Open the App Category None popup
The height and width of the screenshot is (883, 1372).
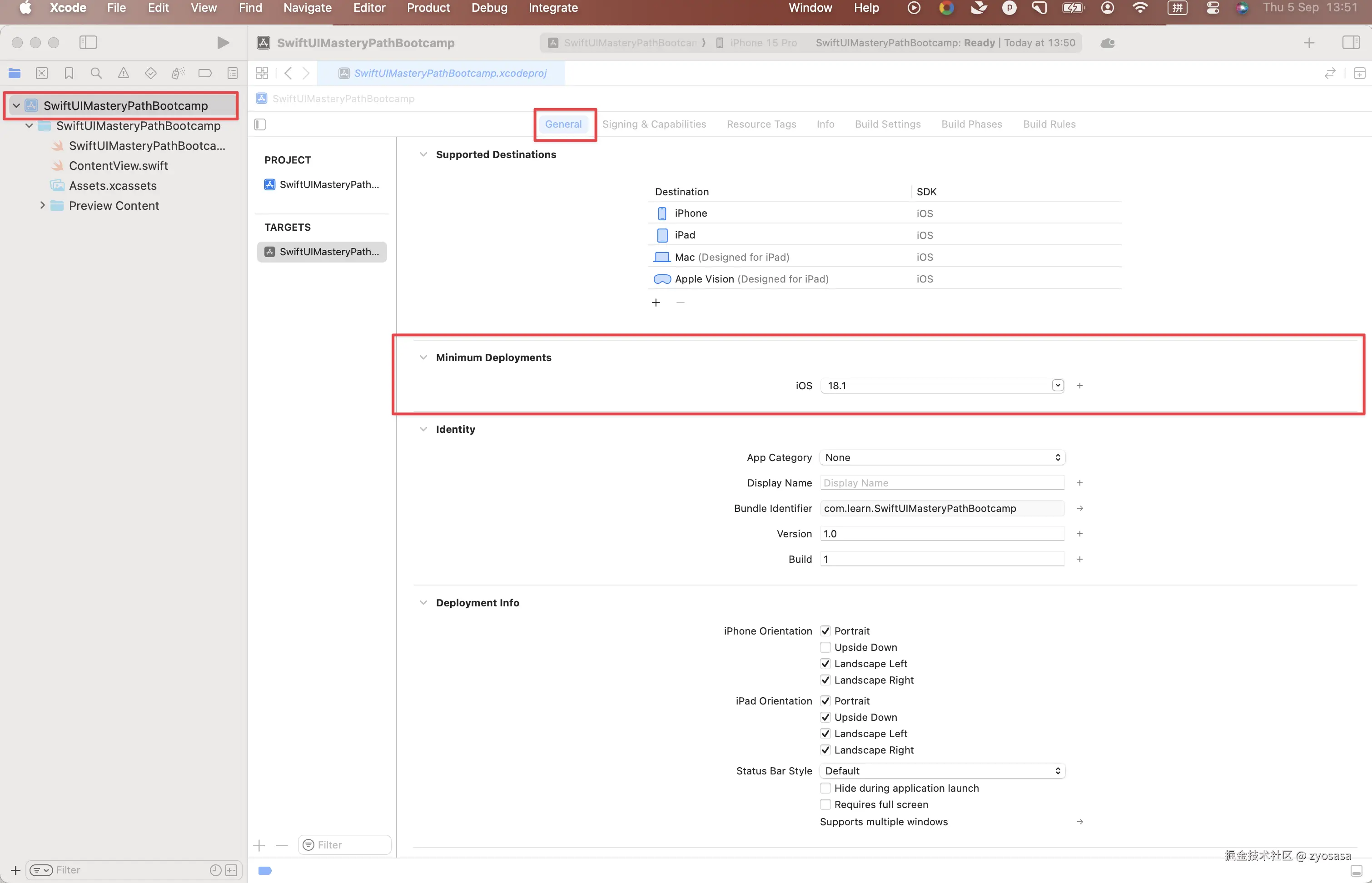(x=942, y=457)
